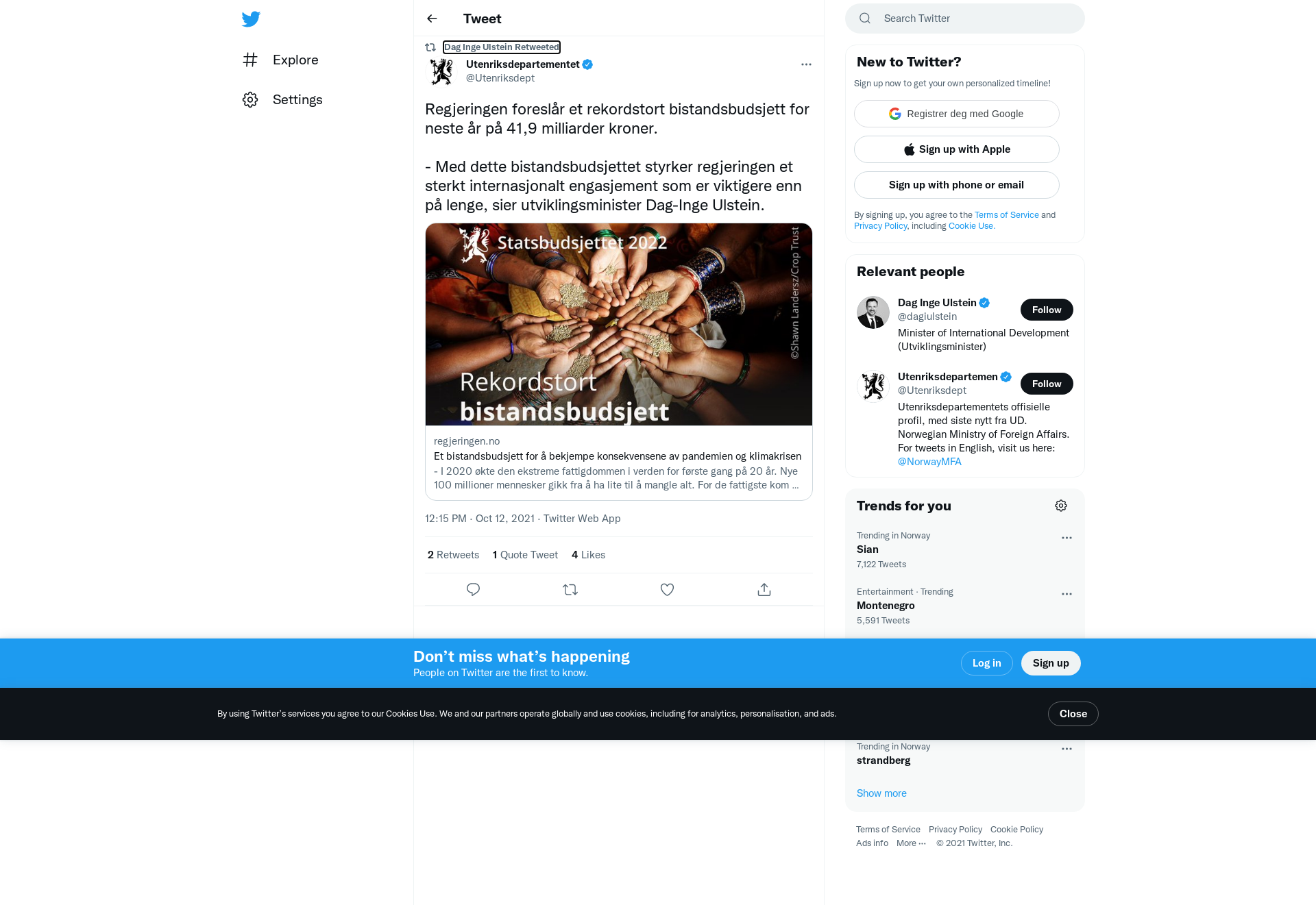
Task: Click the reply speech bubble icon
Action: coord(473,589)
